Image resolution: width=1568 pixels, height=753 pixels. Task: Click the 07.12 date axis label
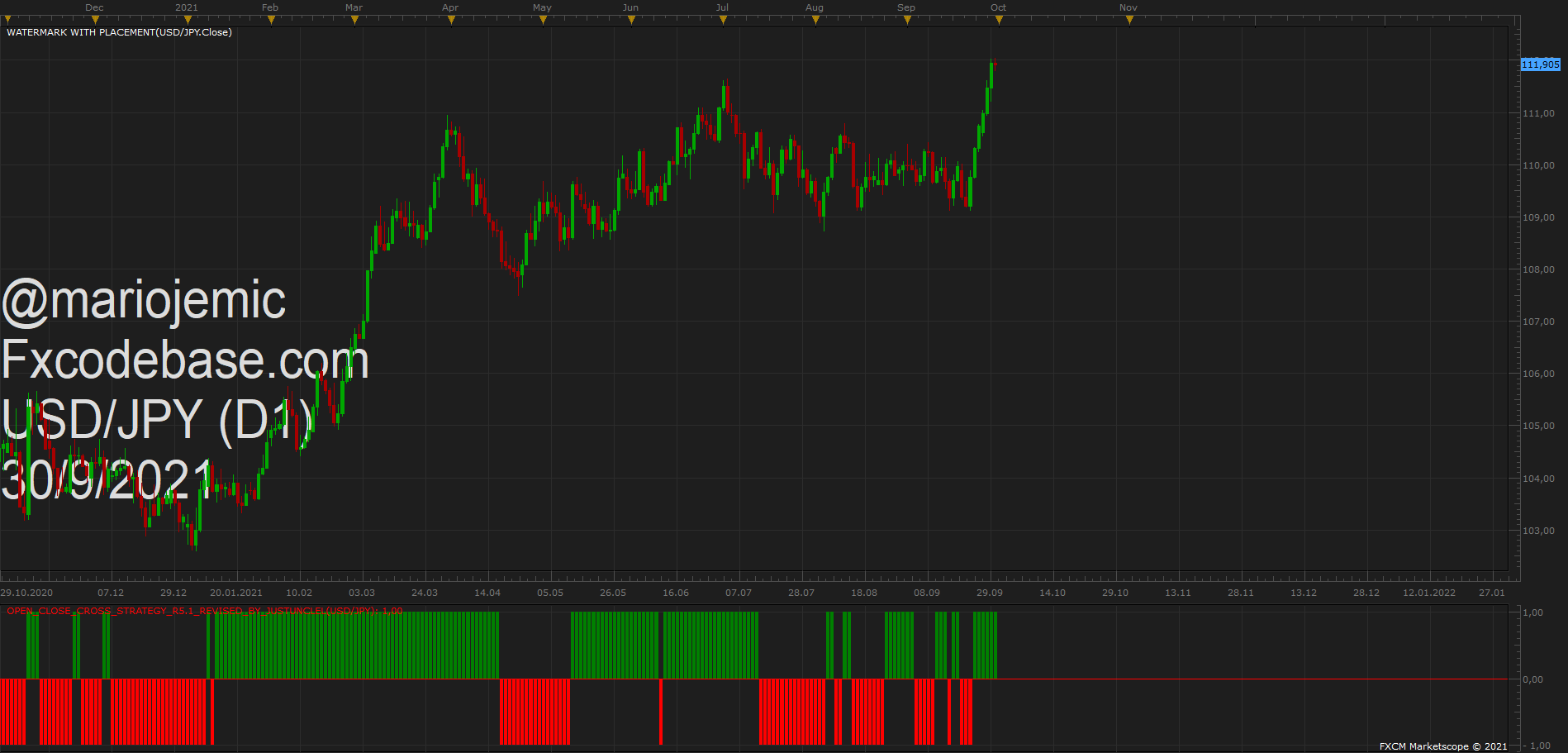[111, 593]
